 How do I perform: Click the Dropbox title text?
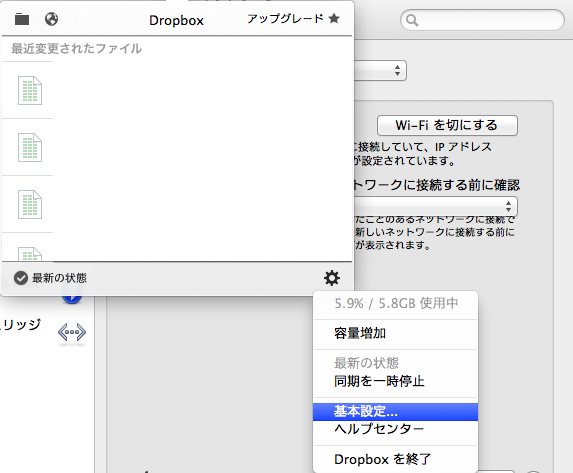[177, 20]
